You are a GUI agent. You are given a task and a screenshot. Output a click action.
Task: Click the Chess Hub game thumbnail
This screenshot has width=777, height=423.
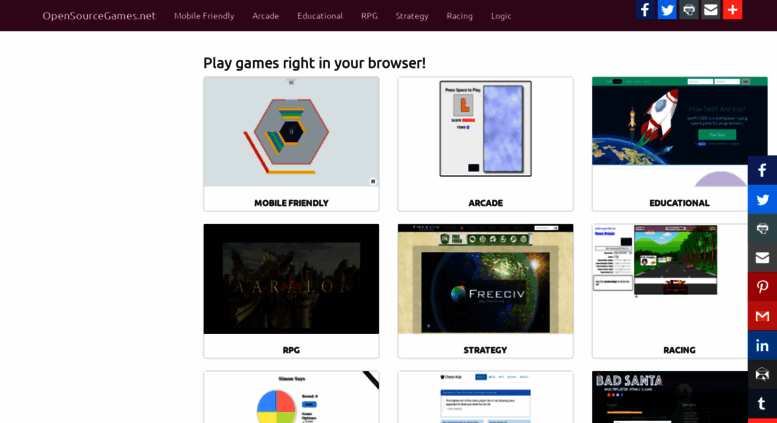click(486, 397)
